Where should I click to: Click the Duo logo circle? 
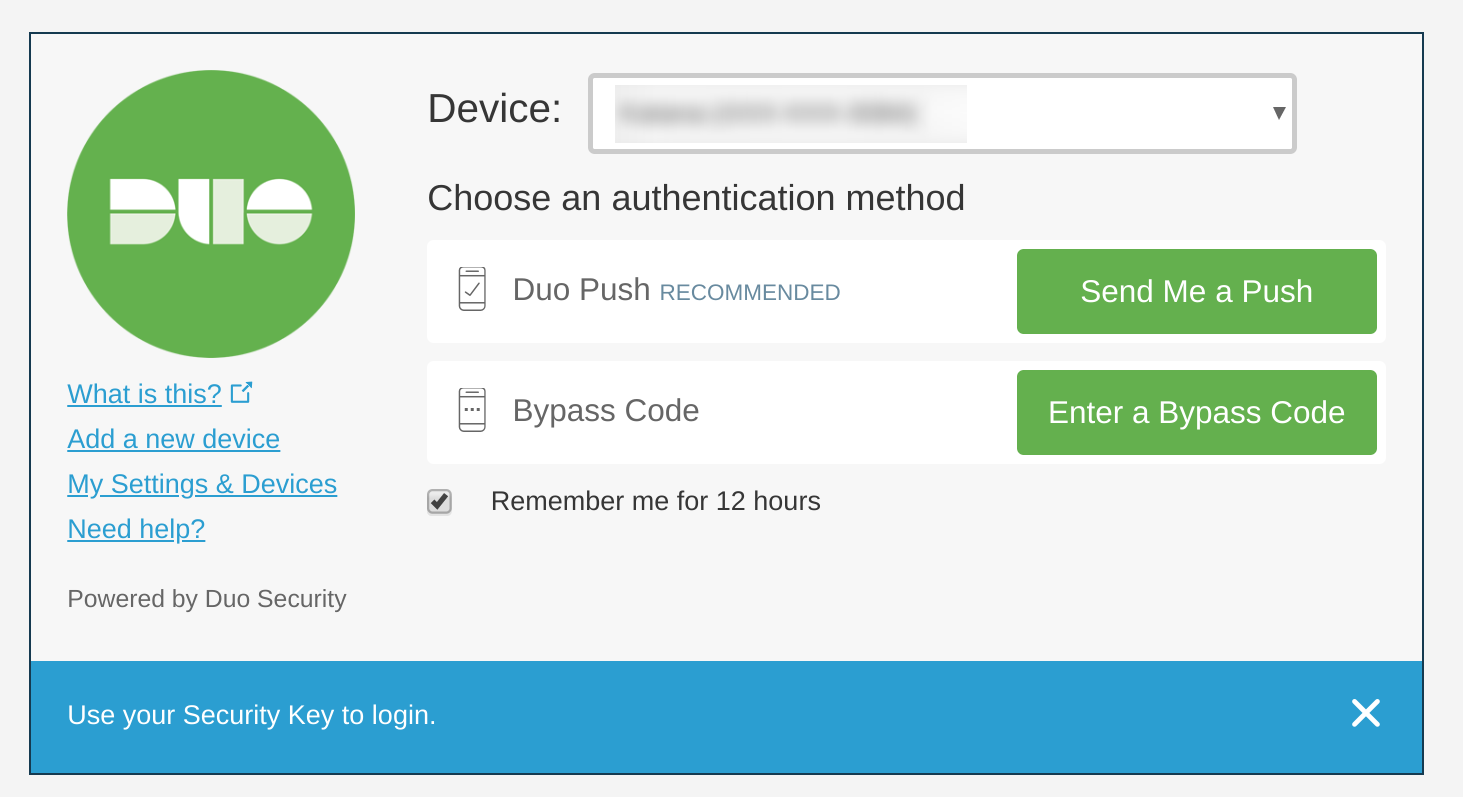click(x=211, y=214)
